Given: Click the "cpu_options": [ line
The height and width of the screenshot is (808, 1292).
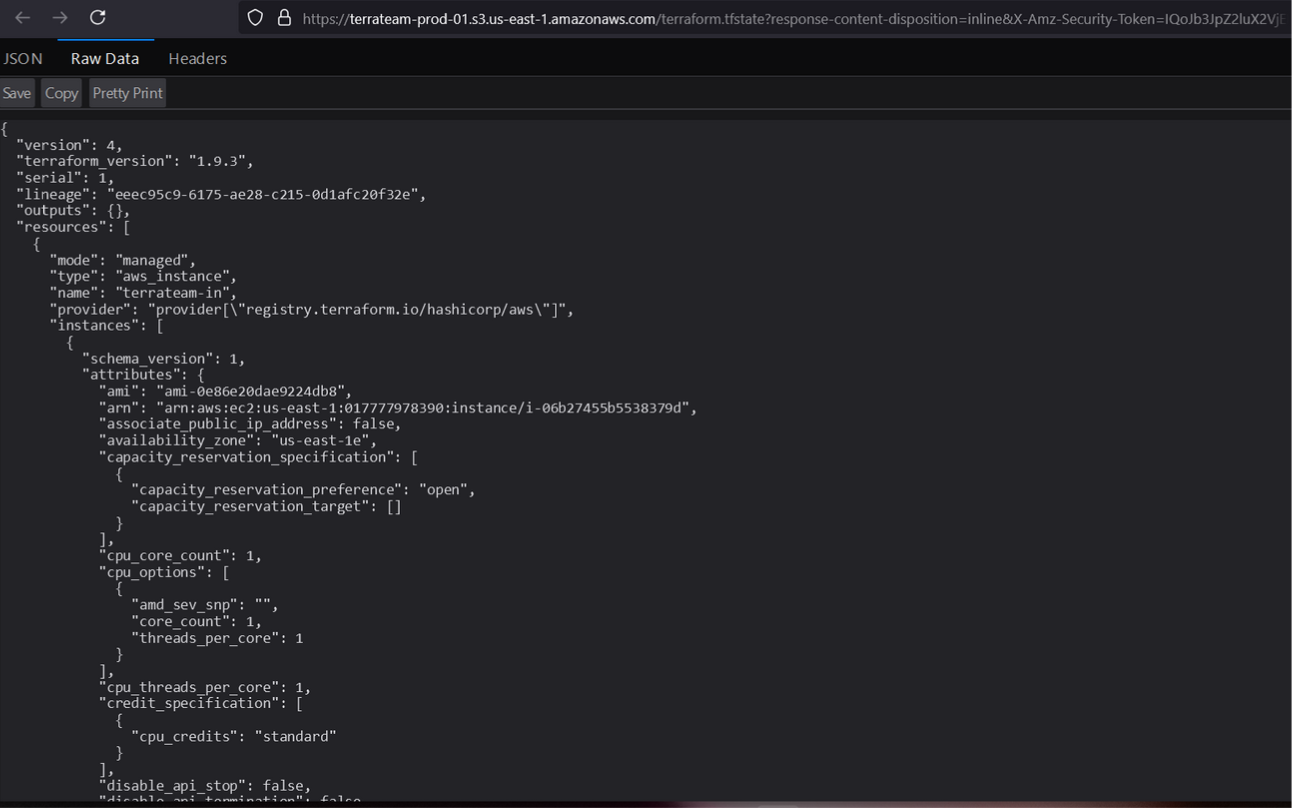Looking at the screenshot, I should pos(164,572).
